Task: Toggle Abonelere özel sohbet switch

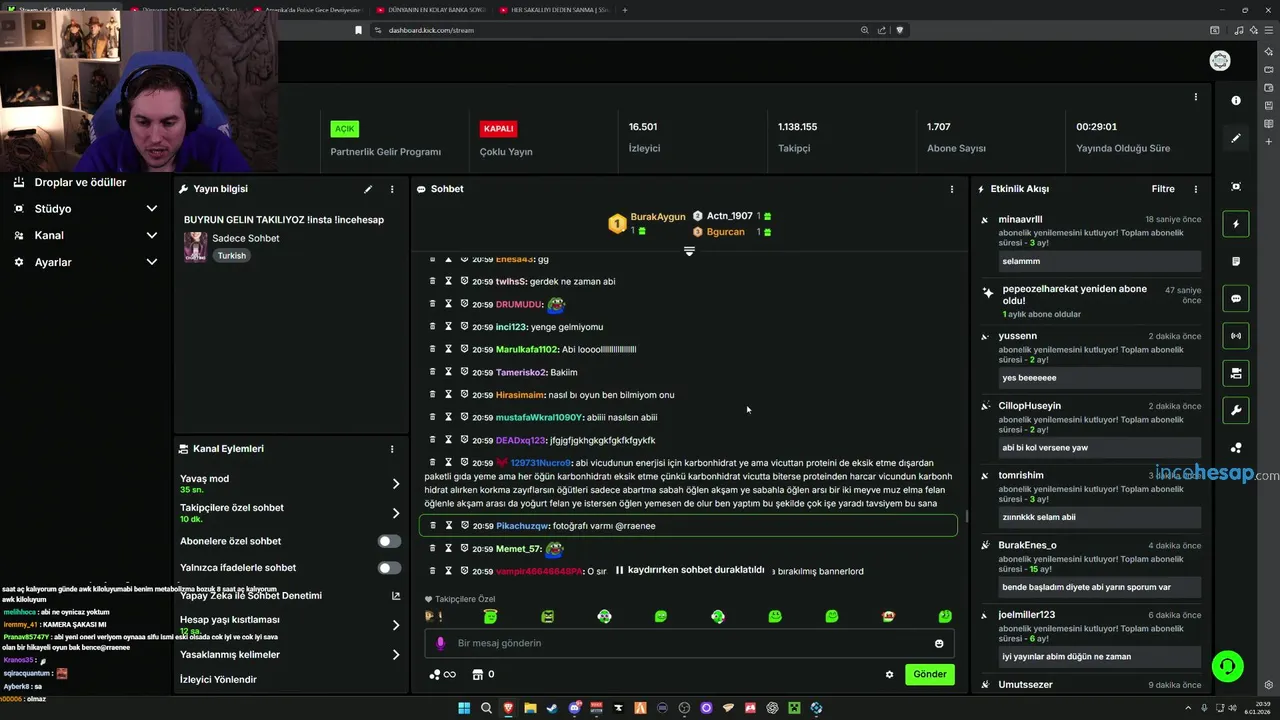Action: pos(389,541)
